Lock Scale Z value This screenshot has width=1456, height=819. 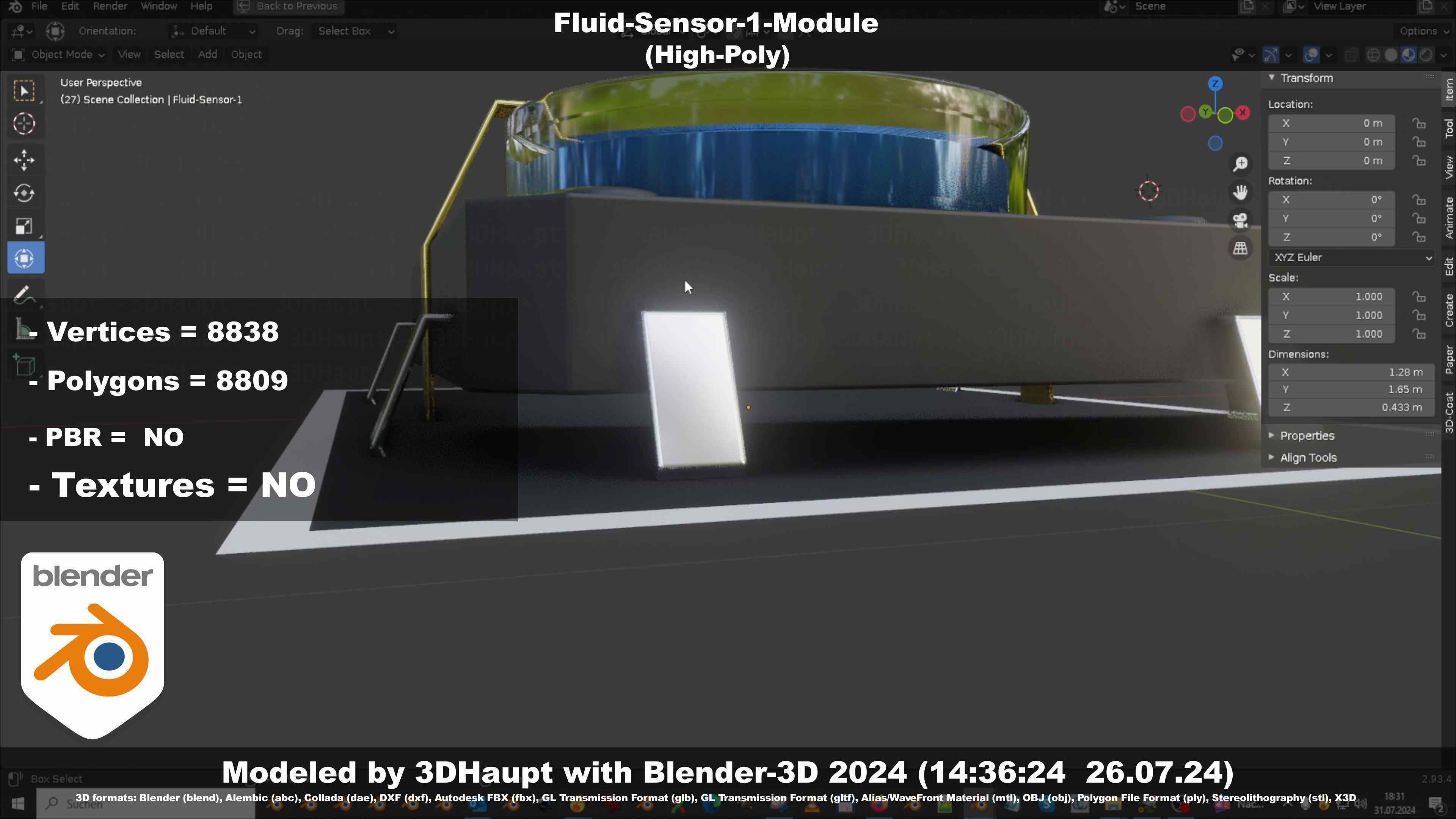1419,334
